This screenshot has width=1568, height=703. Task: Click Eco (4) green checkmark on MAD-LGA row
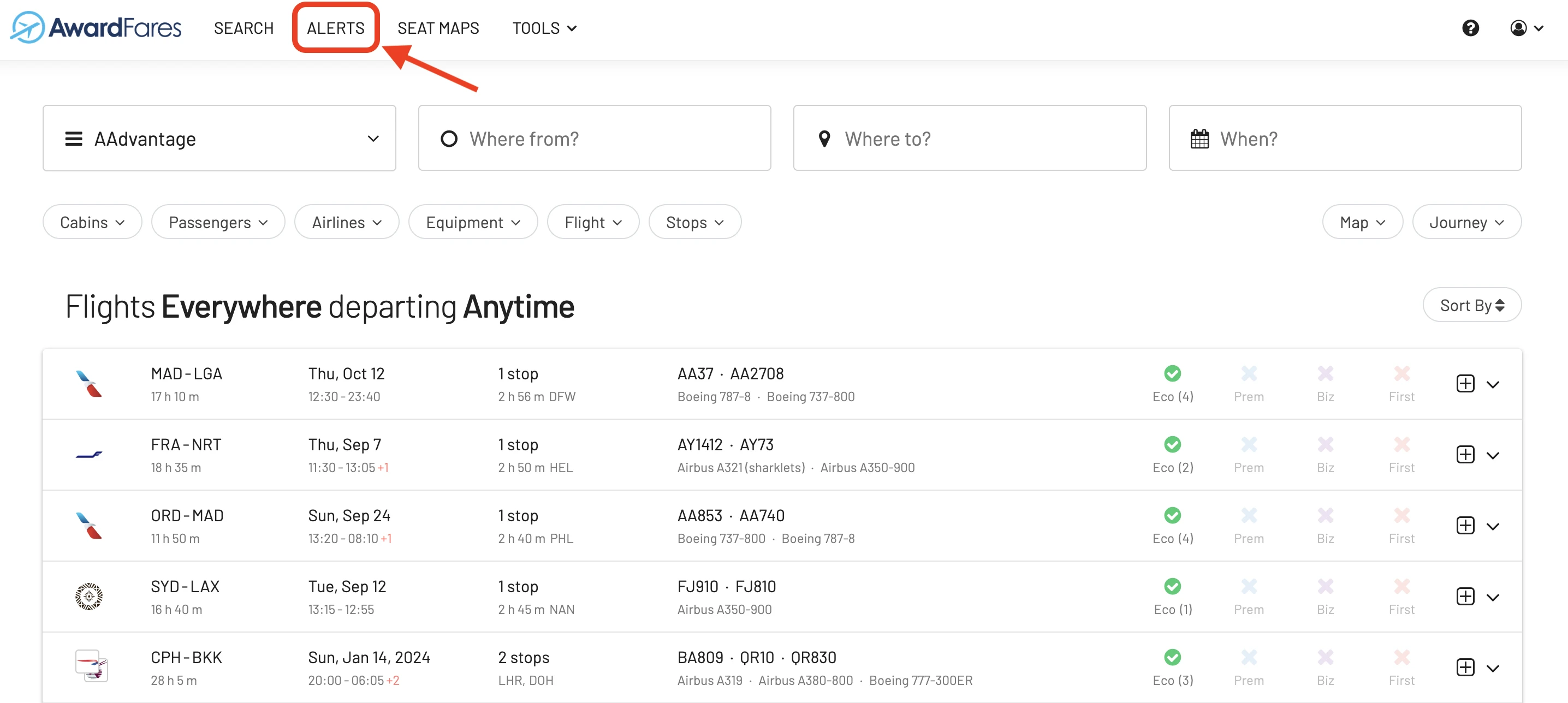(x=1172, y=373)
